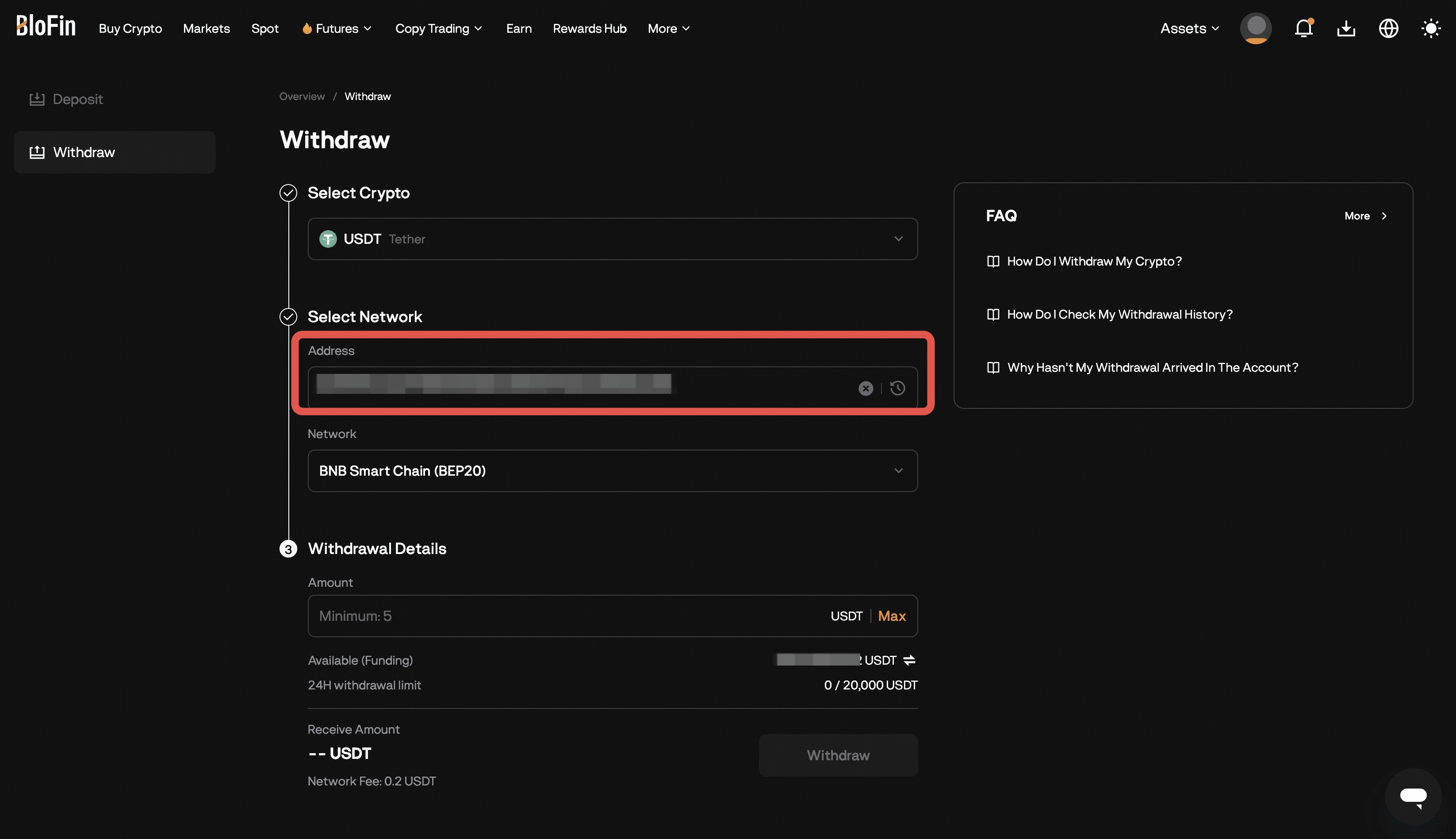Image resolution: width=1456 pixels, height=839 pixels.
Task: Open the notification bell
Action: coord(1303,28)
